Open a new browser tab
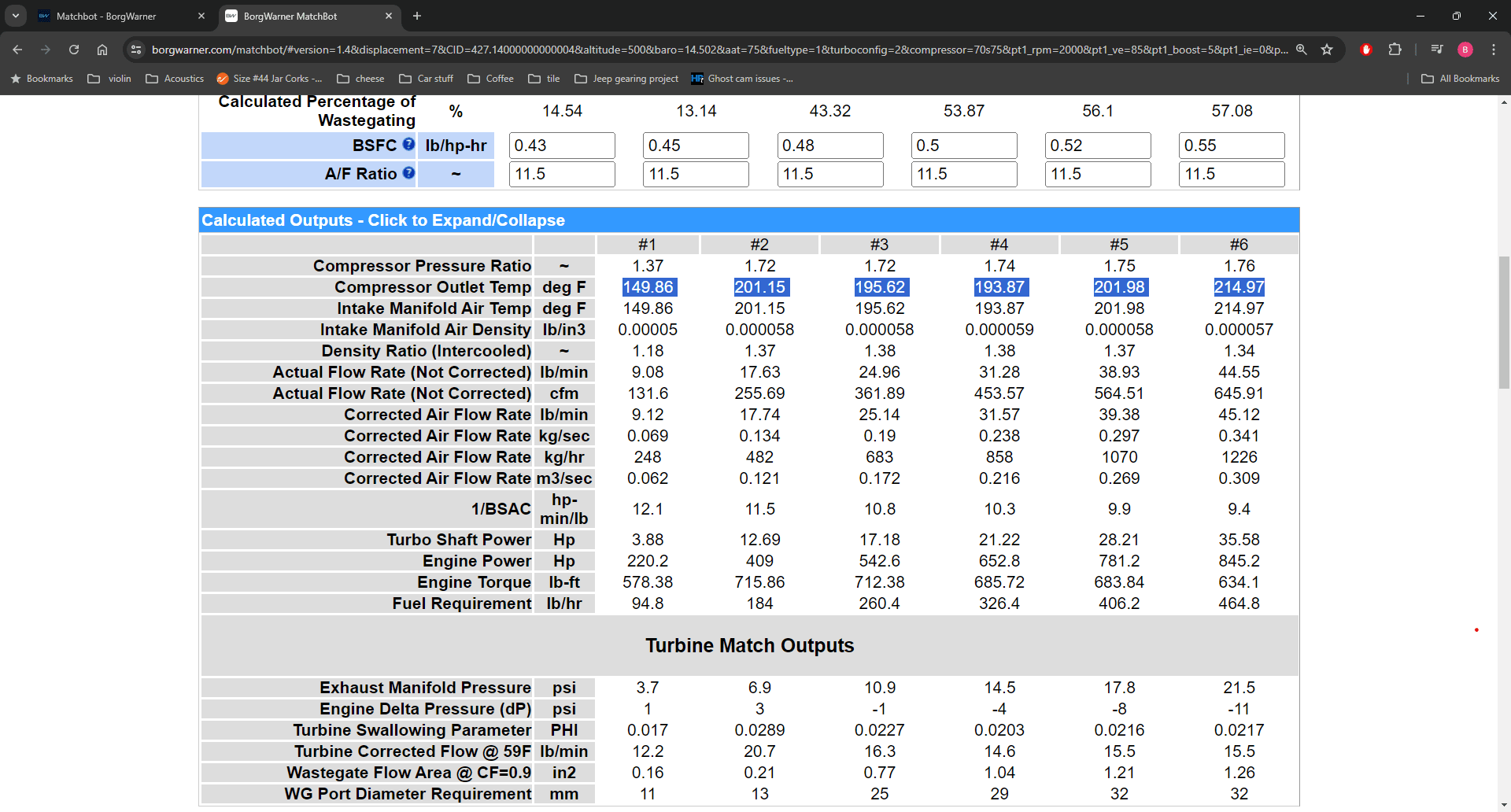The width and height of the screenshot is (1511, 812). click(x=417, y=16)
